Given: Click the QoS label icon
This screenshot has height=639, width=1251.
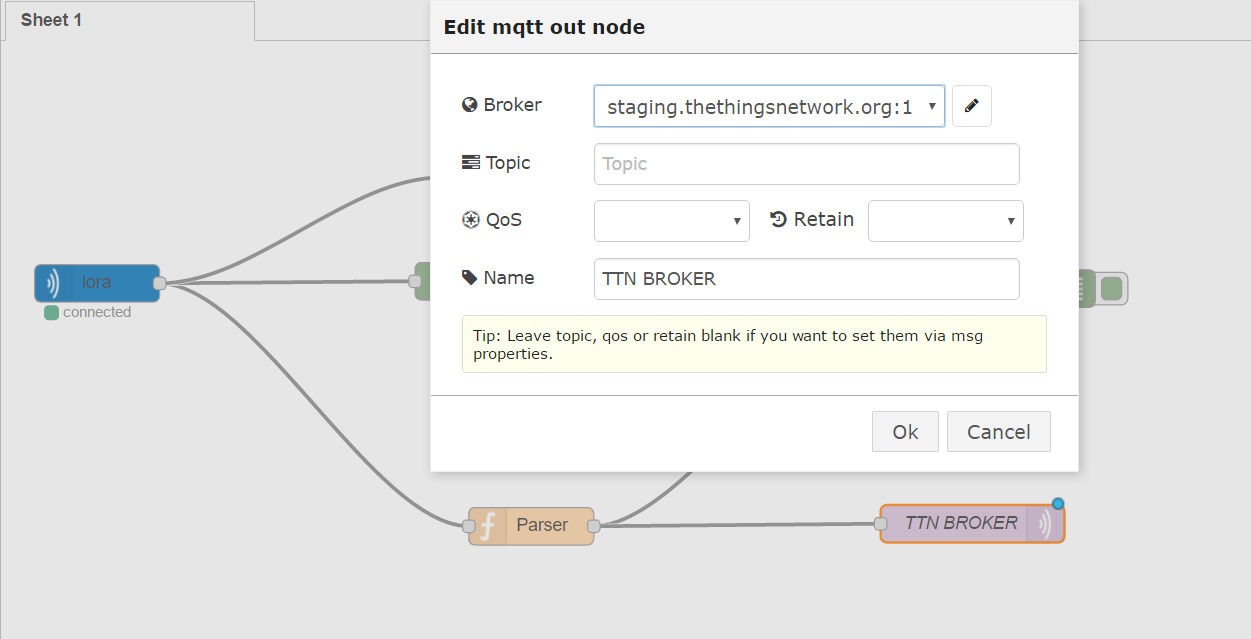Looking at the screenshot, I should pos(470,220).
